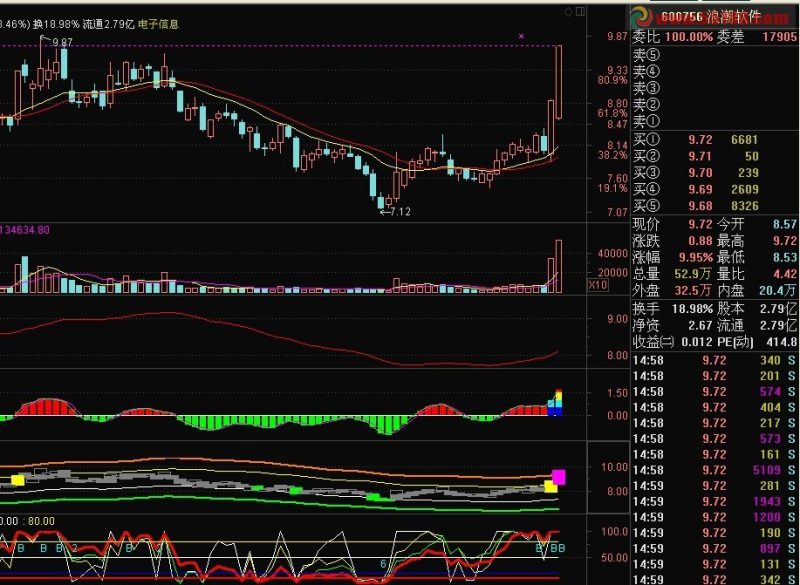
Task: Click the tallest volume bar at the chart's right
Action: coord(559,266)
